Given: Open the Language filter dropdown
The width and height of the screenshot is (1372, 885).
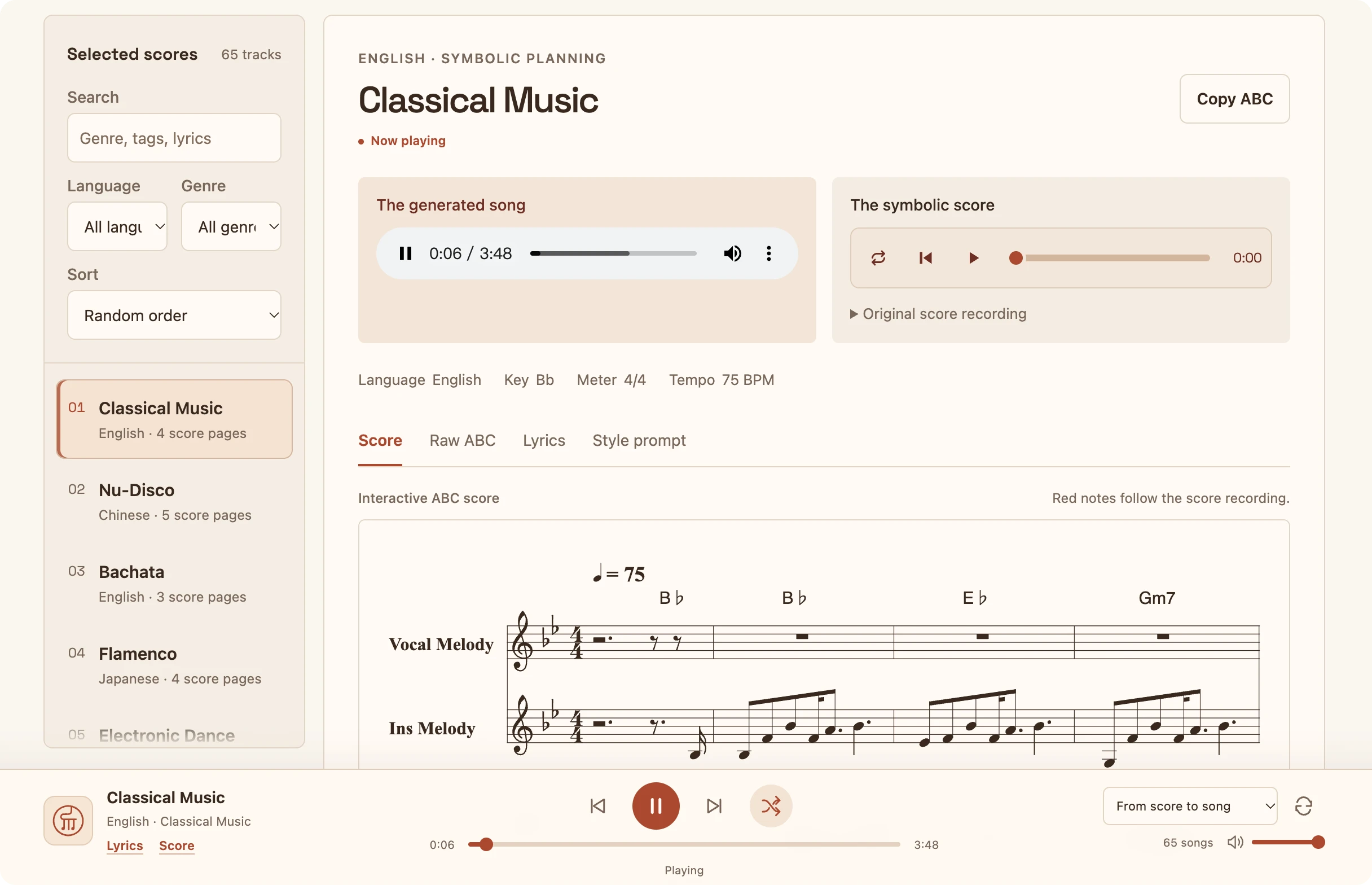Looking at the screenshot, I should 117,226.
